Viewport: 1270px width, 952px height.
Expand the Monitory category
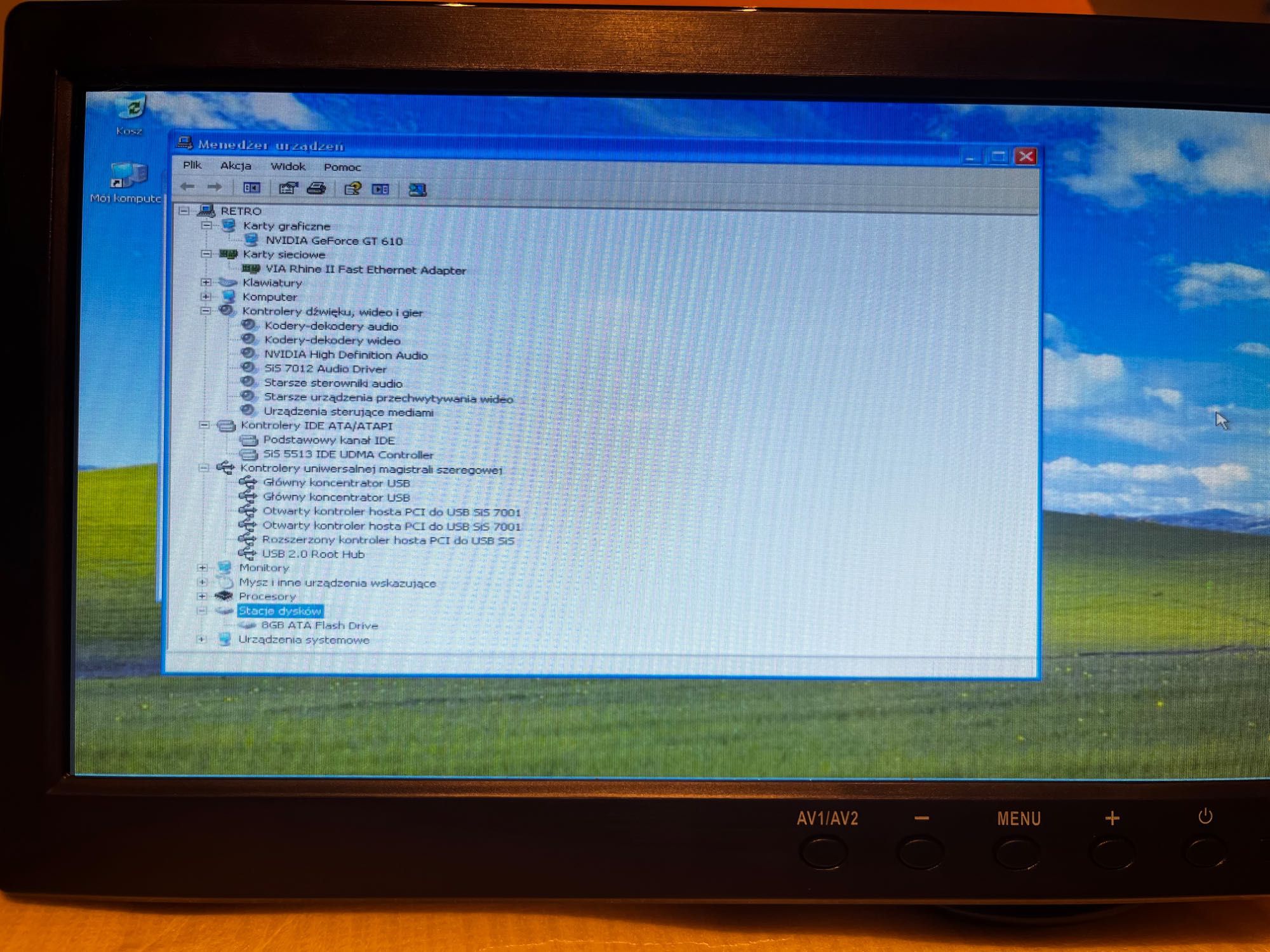203,567
